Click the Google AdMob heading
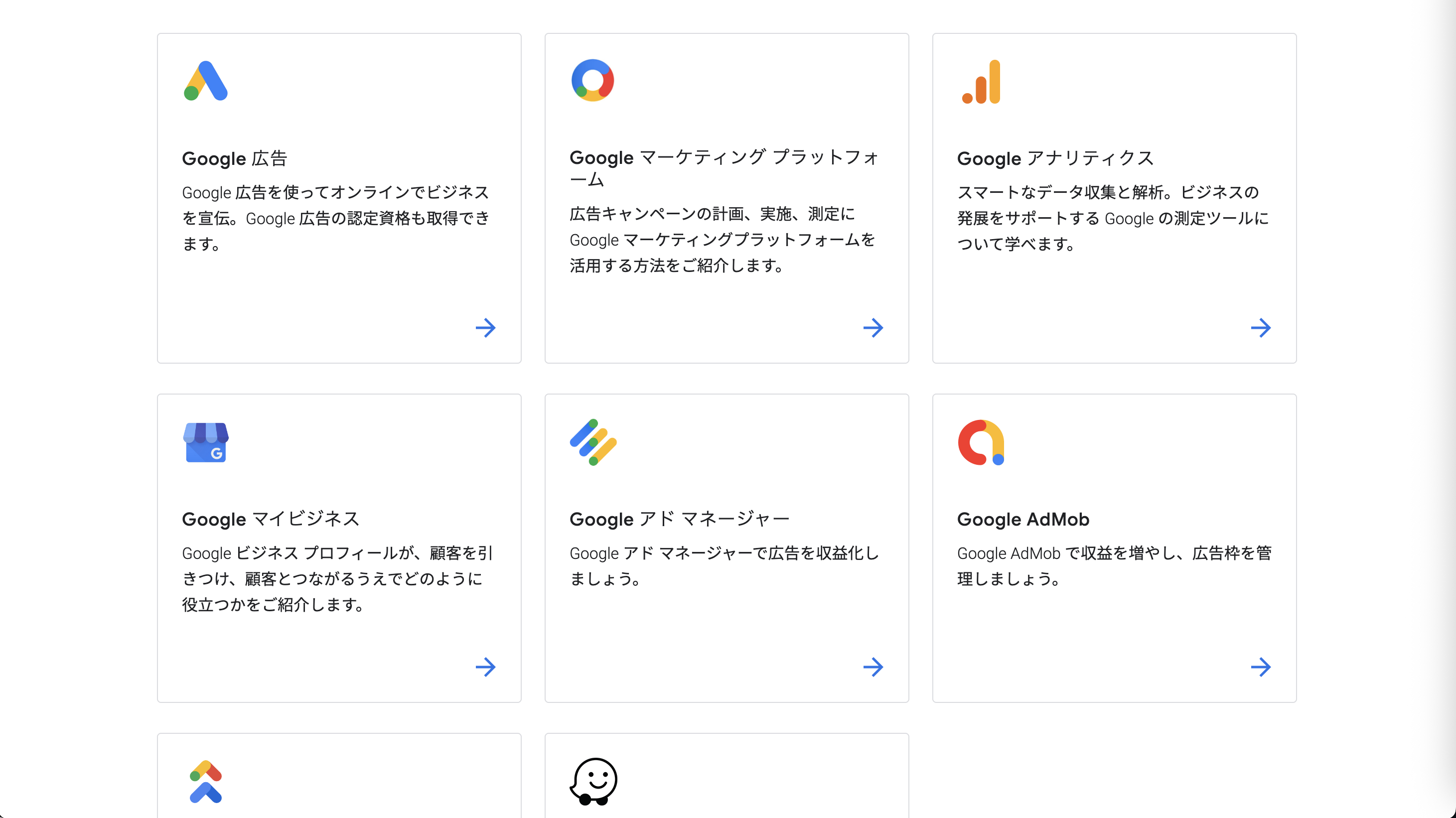 click(x=1023, y=519)
